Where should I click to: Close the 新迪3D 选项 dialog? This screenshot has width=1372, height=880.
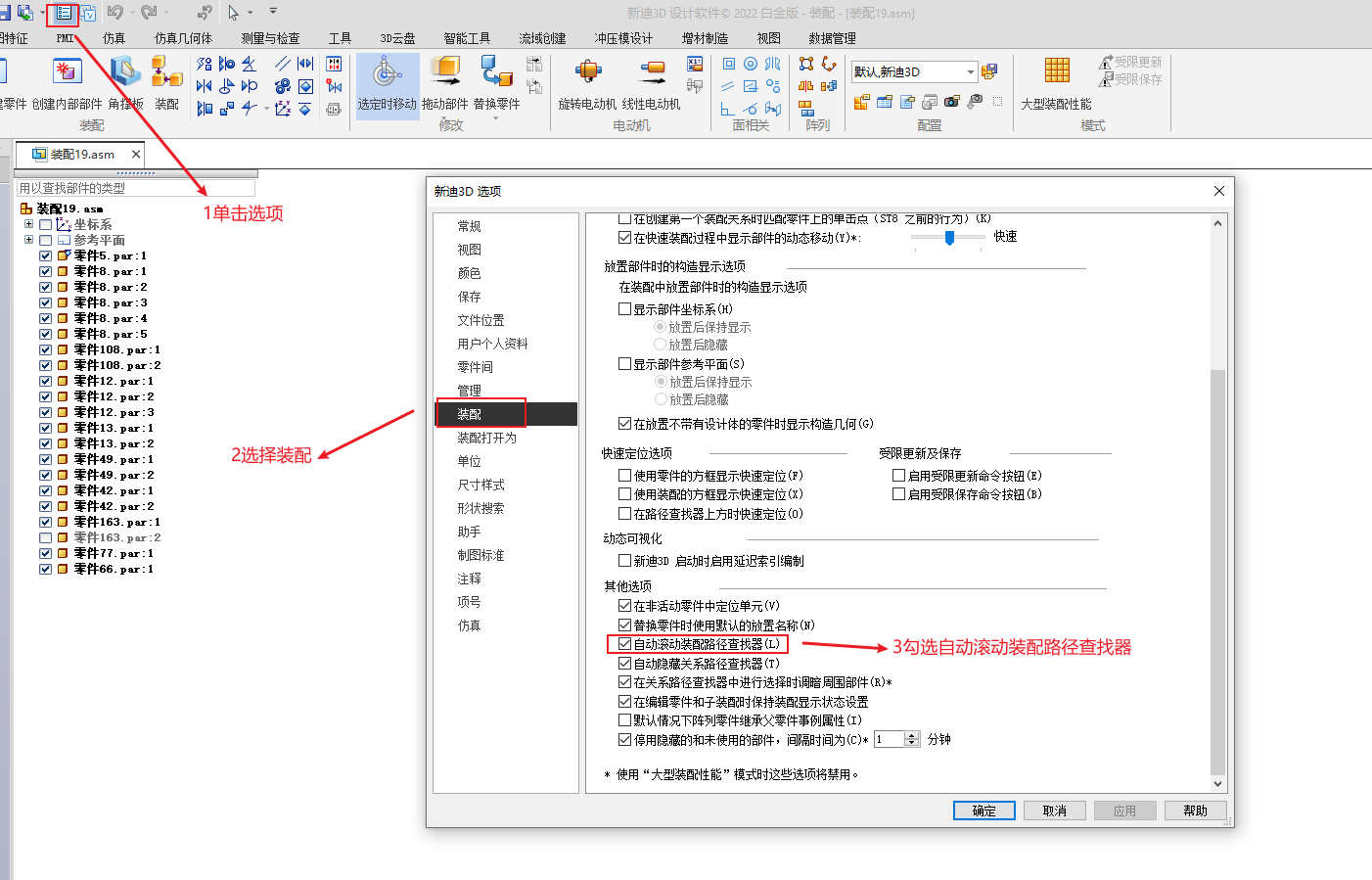[1219, 191]
